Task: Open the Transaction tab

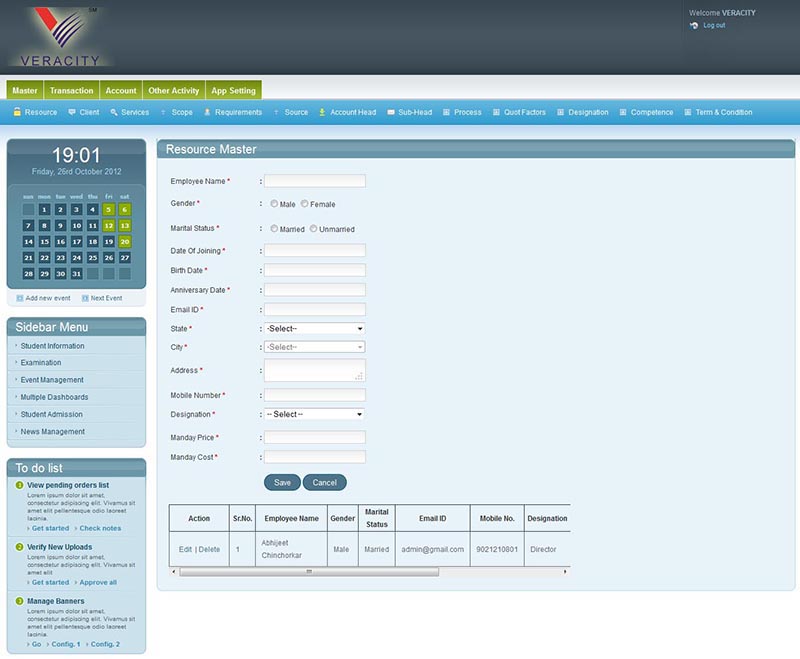Action: click(x=71, y=90)
